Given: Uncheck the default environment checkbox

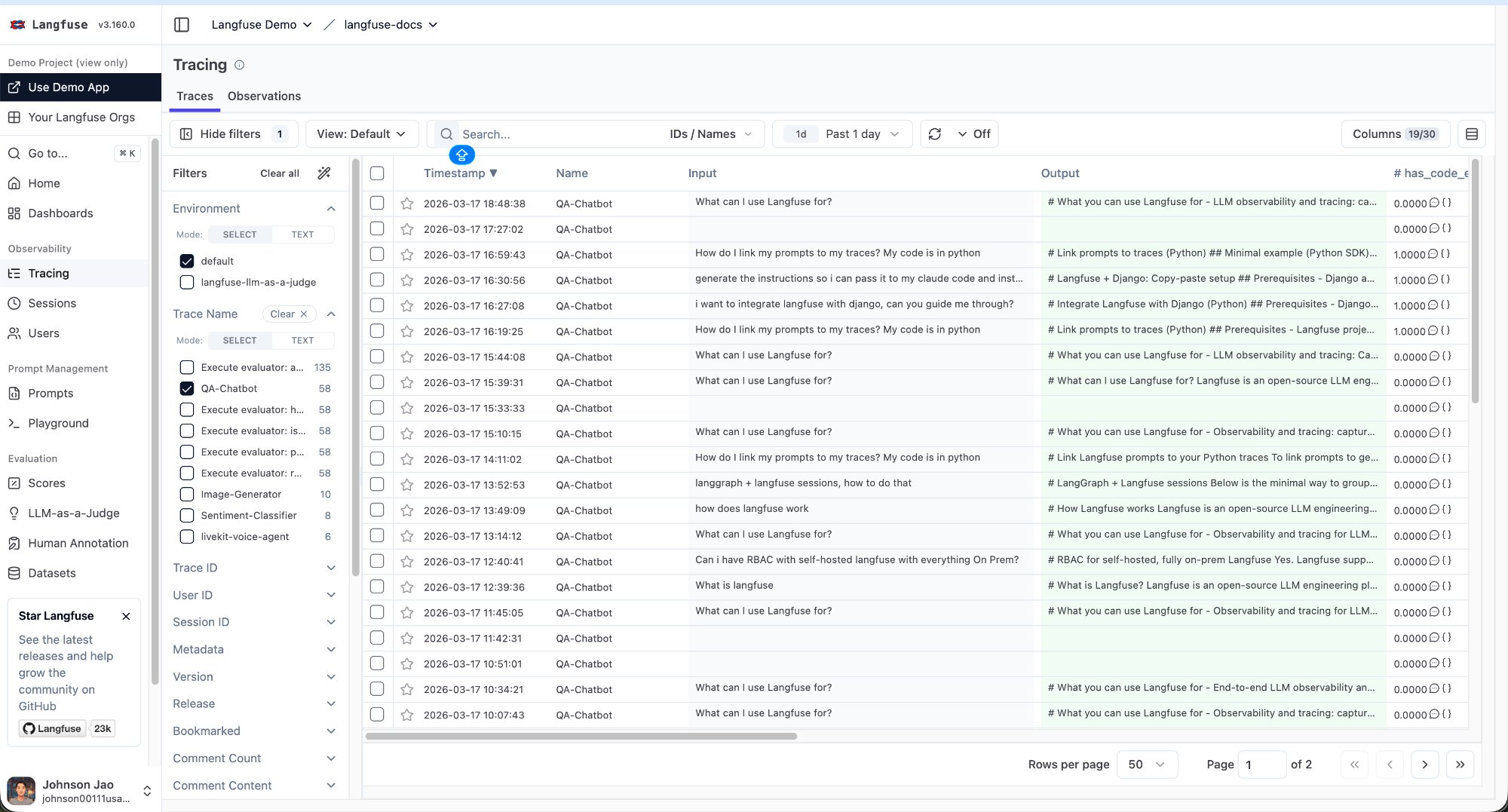Looking at the screenshot, I should click(187, 261).
